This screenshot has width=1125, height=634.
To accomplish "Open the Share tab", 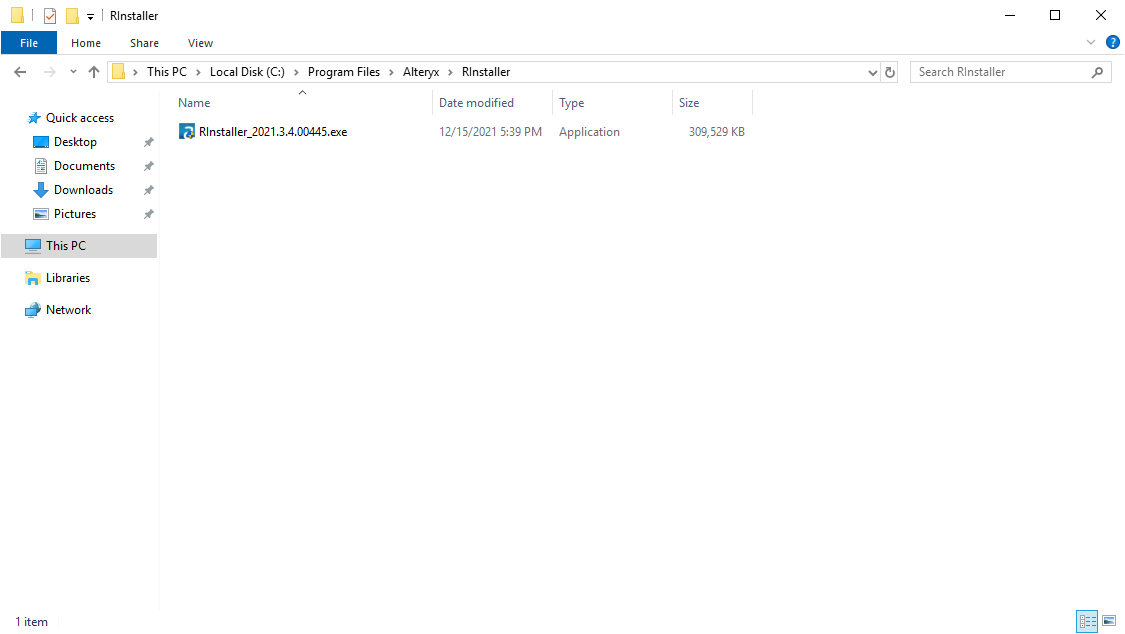I will click(144, 43).
